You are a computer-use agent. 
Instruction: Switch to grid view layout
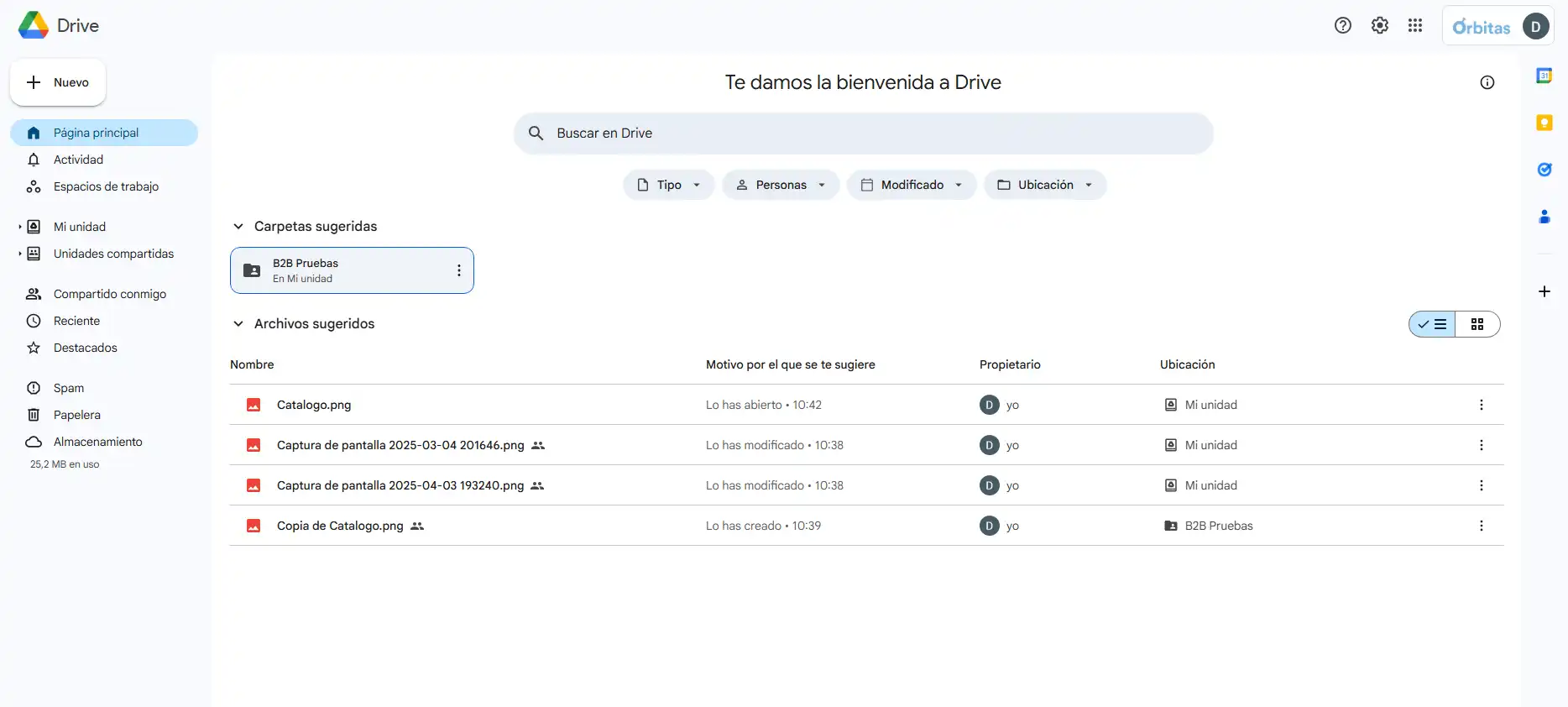(1477, 324)
